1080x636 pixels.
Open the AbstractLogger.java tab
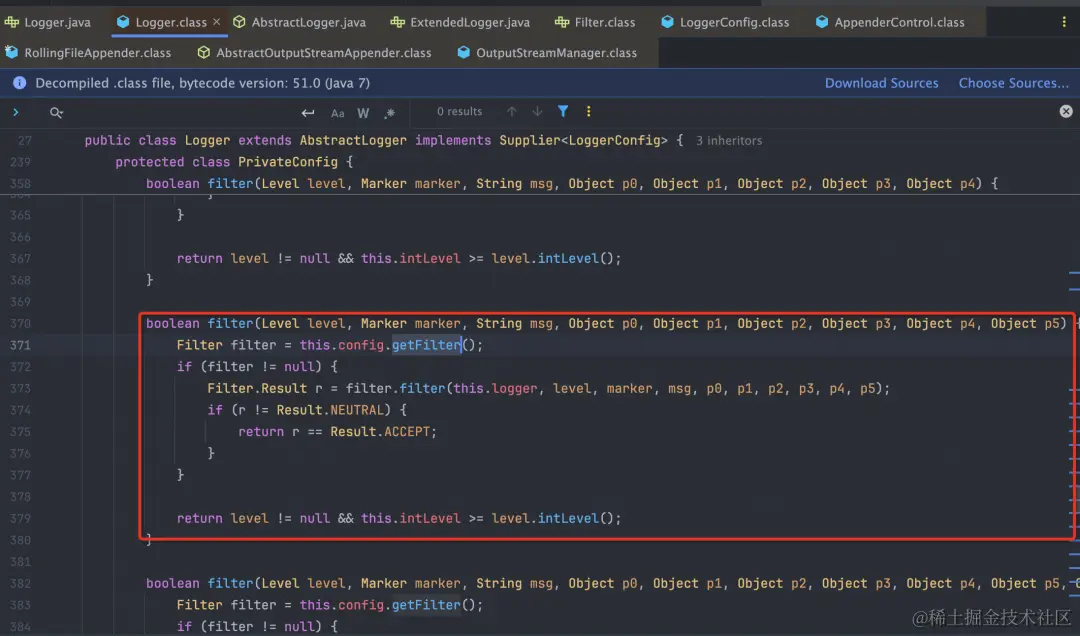point(300,22)
